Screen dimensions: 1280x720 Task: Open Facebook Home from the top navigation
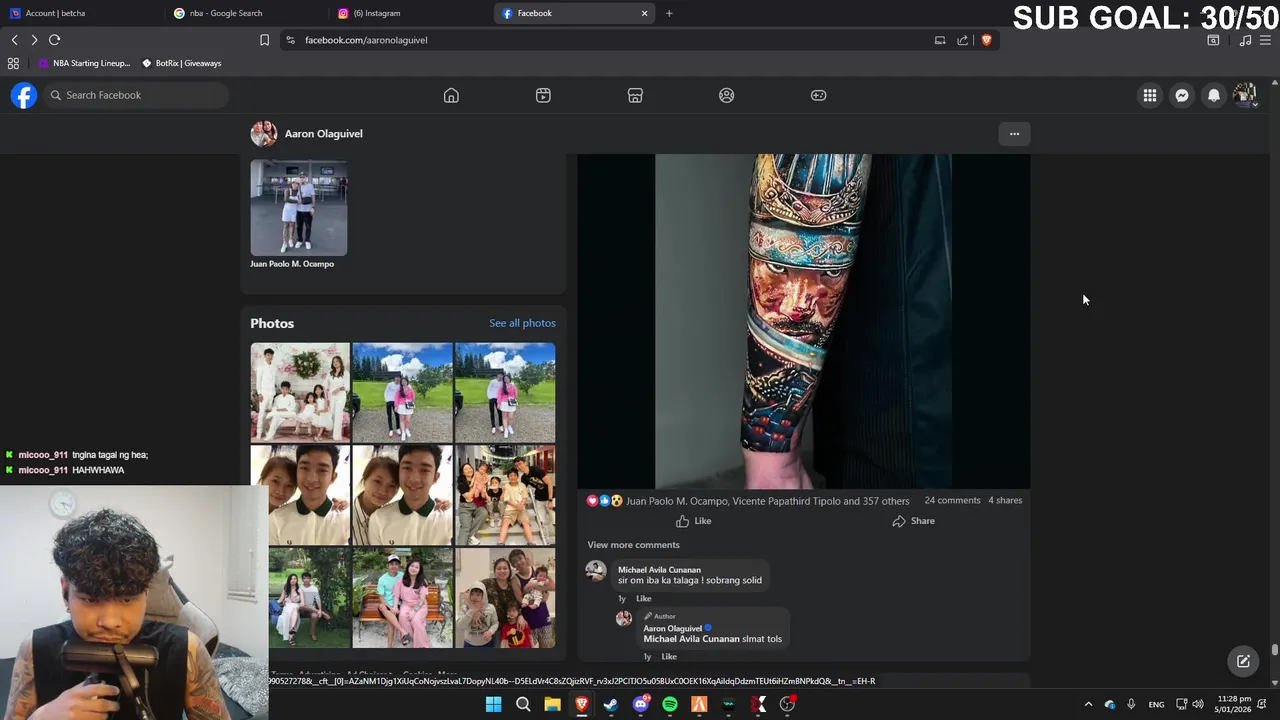(x=451, y=95)
